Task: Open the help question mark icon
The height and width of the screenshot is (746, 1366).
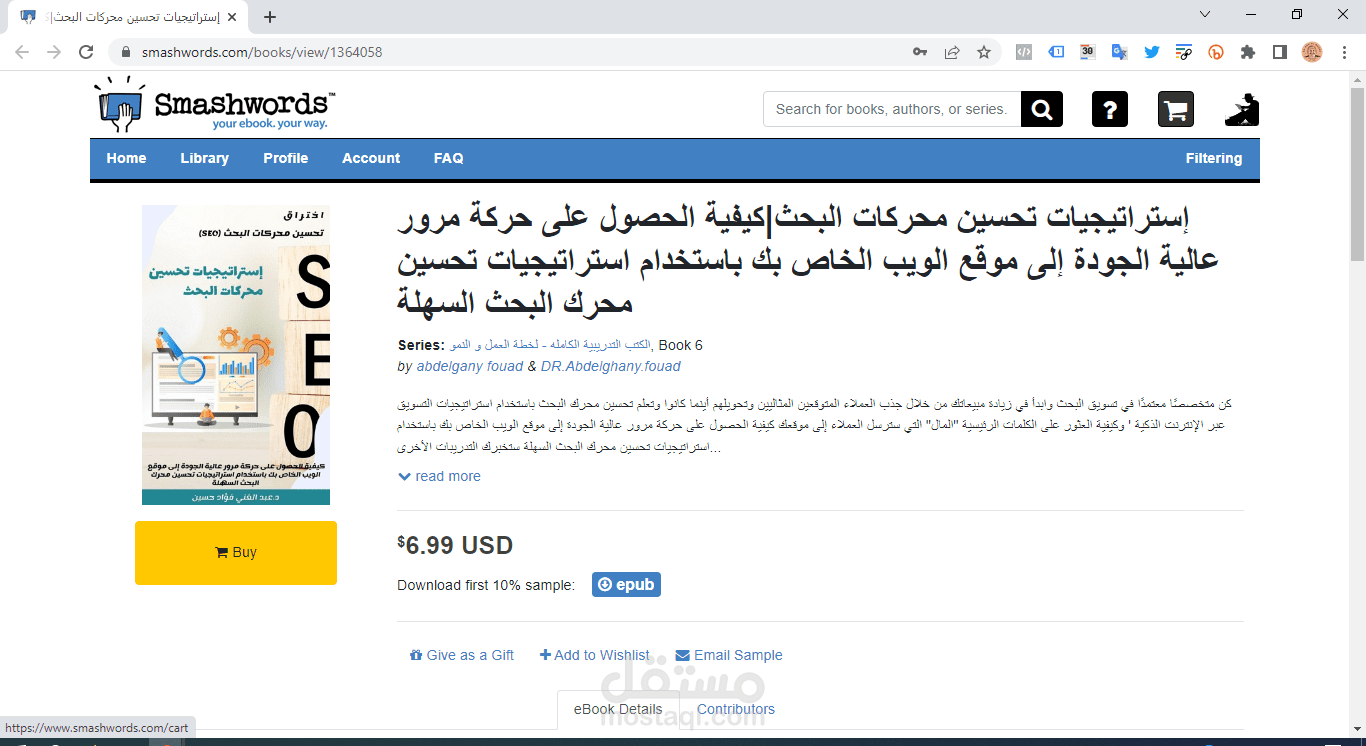Action: click(x=1110, y=109)
